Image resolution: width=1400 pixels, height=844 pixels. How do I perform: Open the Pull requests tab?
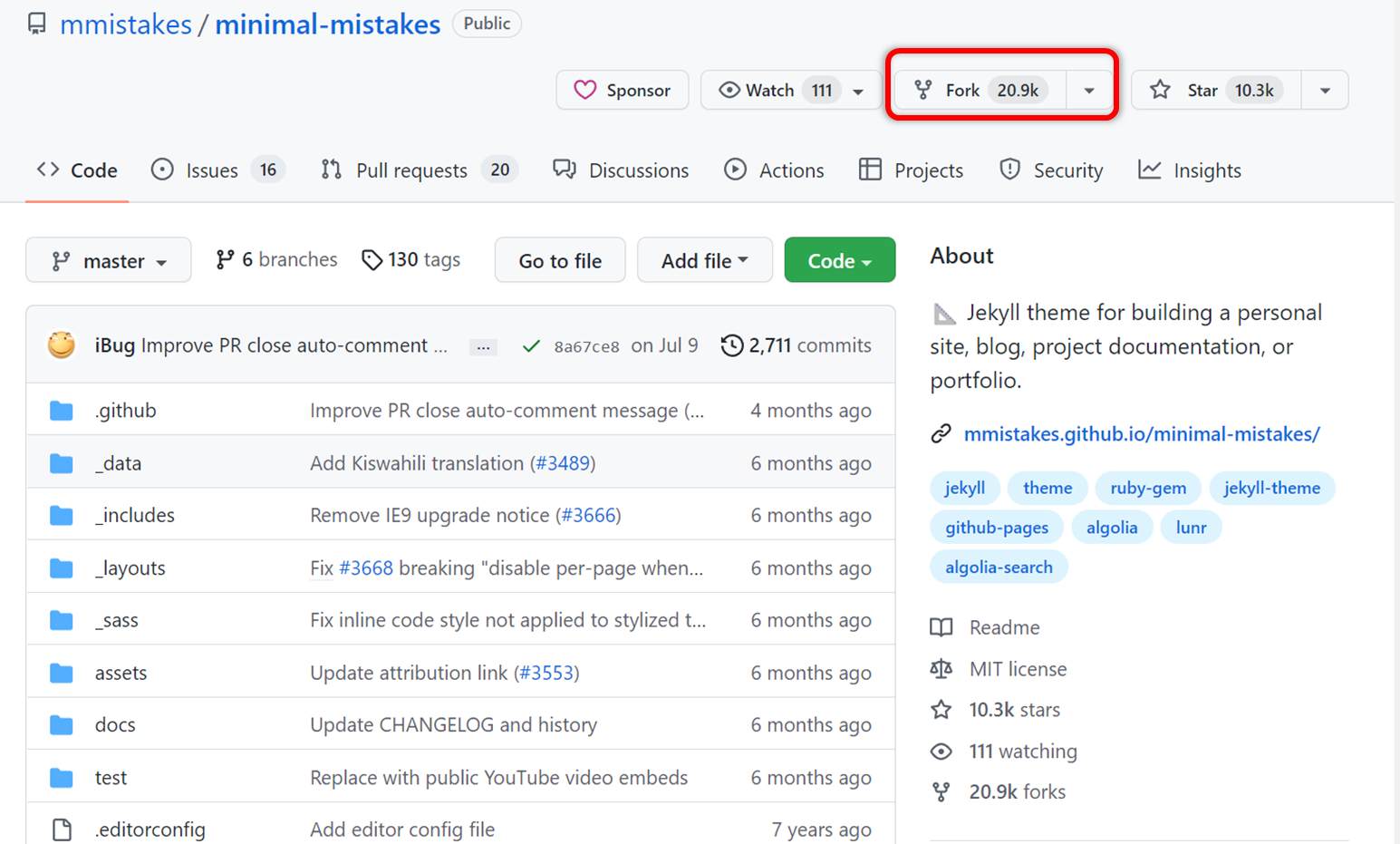(420, 170)
